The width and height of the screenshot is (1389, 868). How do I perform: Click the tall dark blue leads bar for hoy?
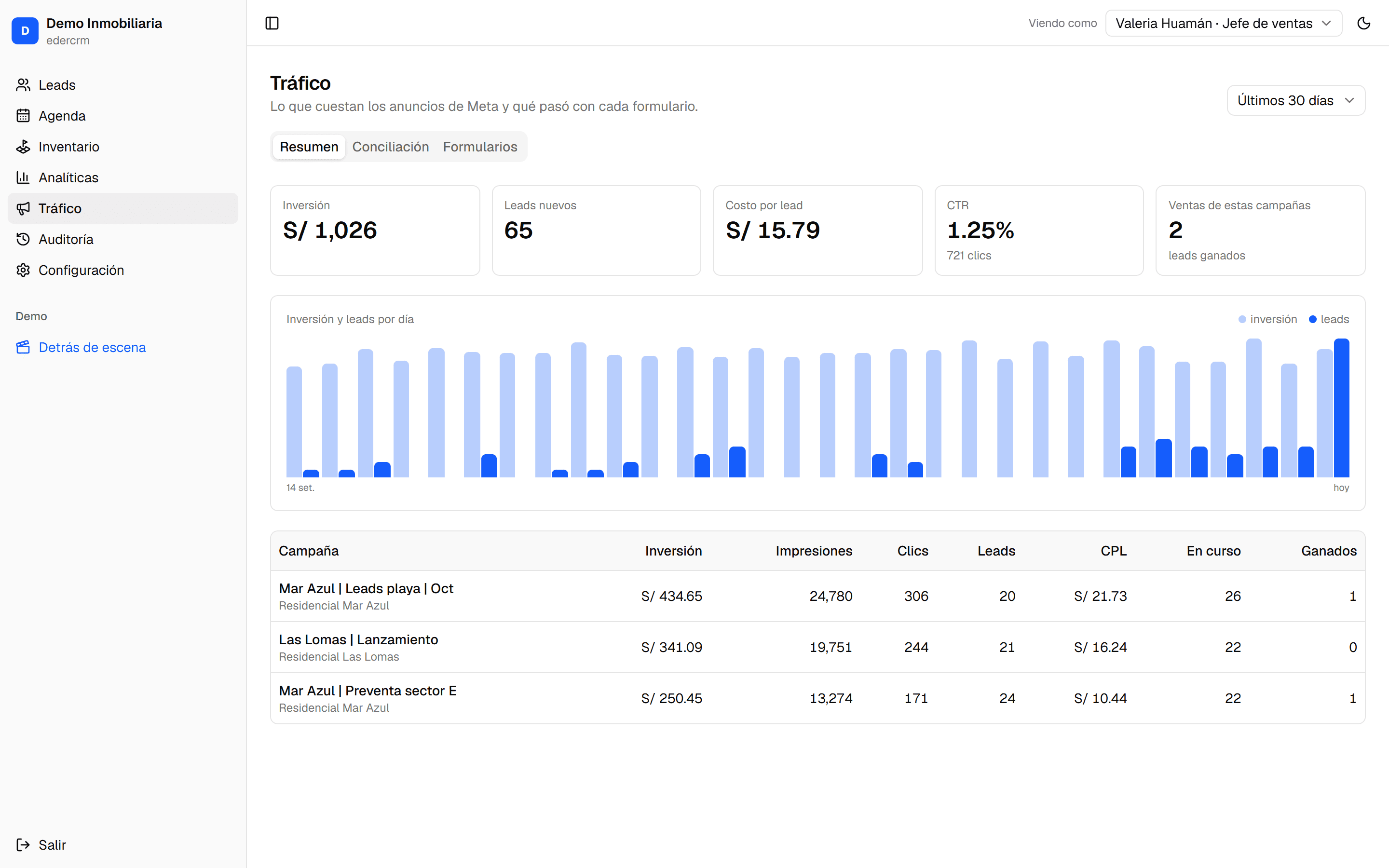(1341, 407)
